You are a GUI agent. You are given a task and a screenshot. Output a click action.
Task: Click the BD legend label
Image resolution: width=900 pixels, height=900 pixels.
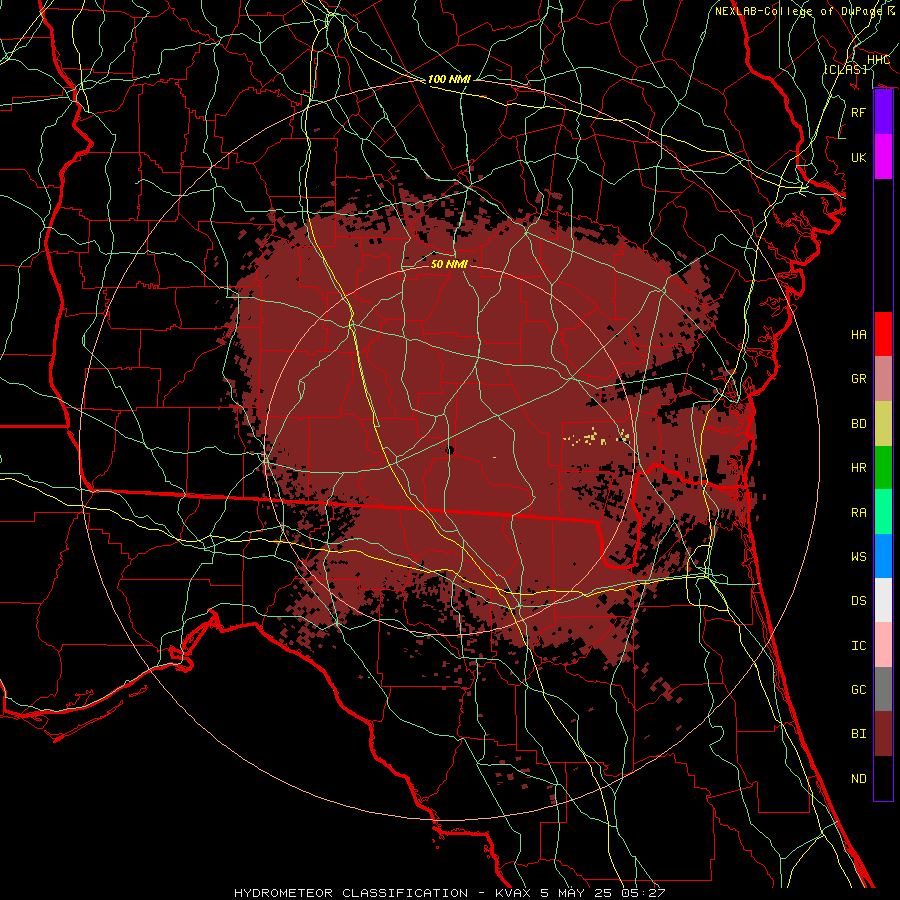858,424
